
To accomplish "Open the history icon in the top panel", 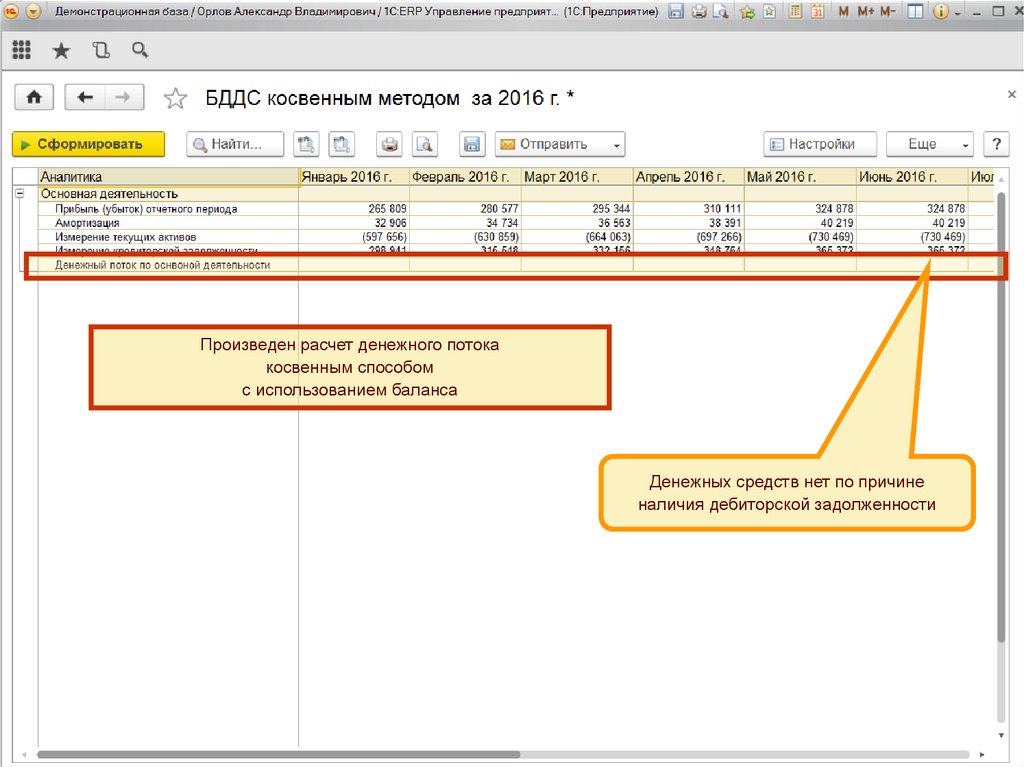I will (x=100, y=50).
